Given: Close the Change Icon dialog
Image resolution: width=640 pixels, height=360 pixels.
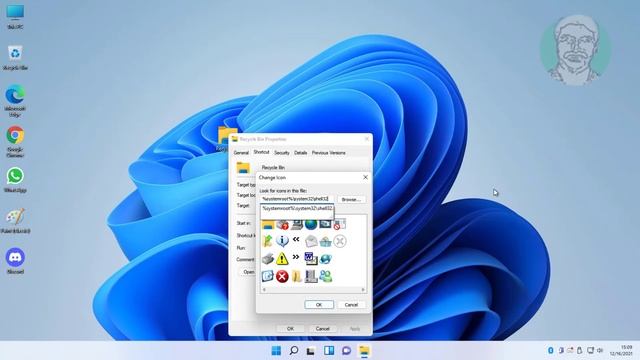Looking at the screenshot, I should [365, 177].
